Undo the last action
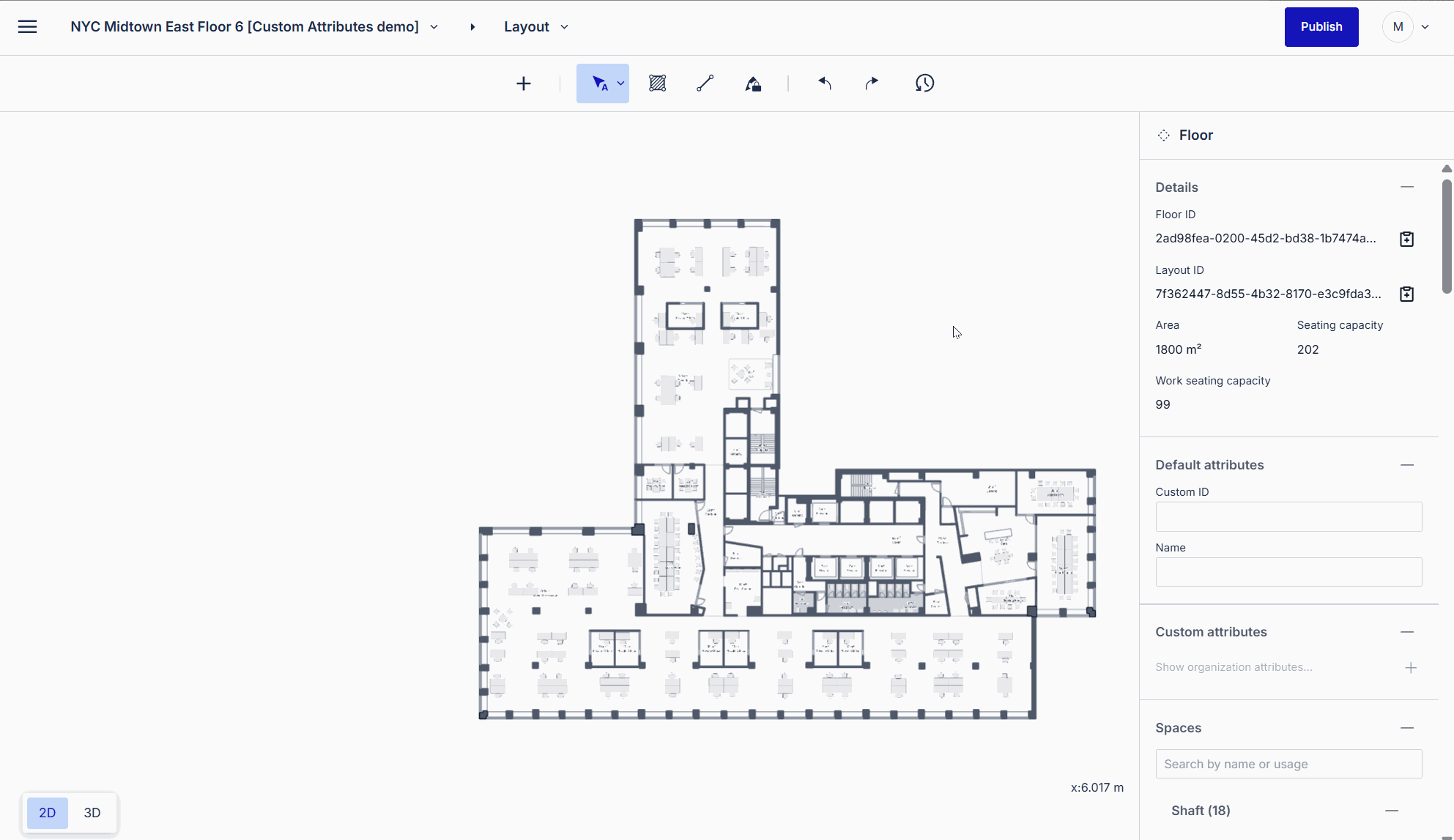1454x840 pixels. (x=825, y=83)
